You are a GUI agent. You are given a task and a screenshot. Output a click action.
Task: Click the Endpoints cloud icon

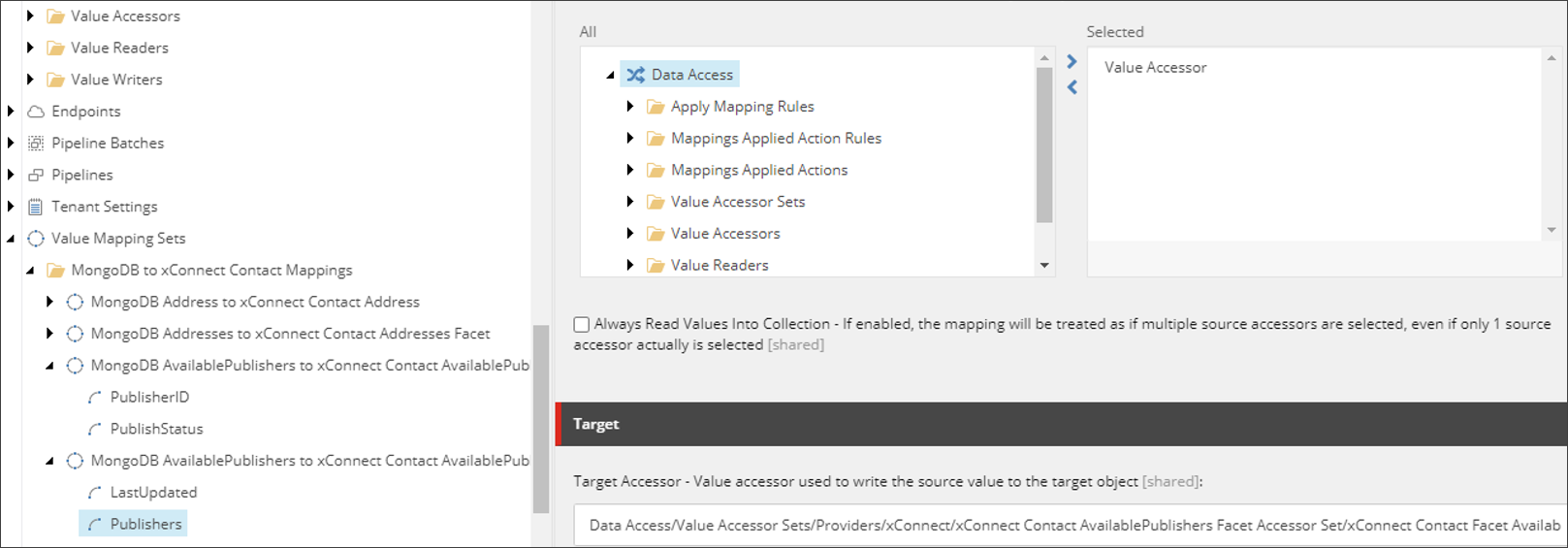(x=36, y=112)
